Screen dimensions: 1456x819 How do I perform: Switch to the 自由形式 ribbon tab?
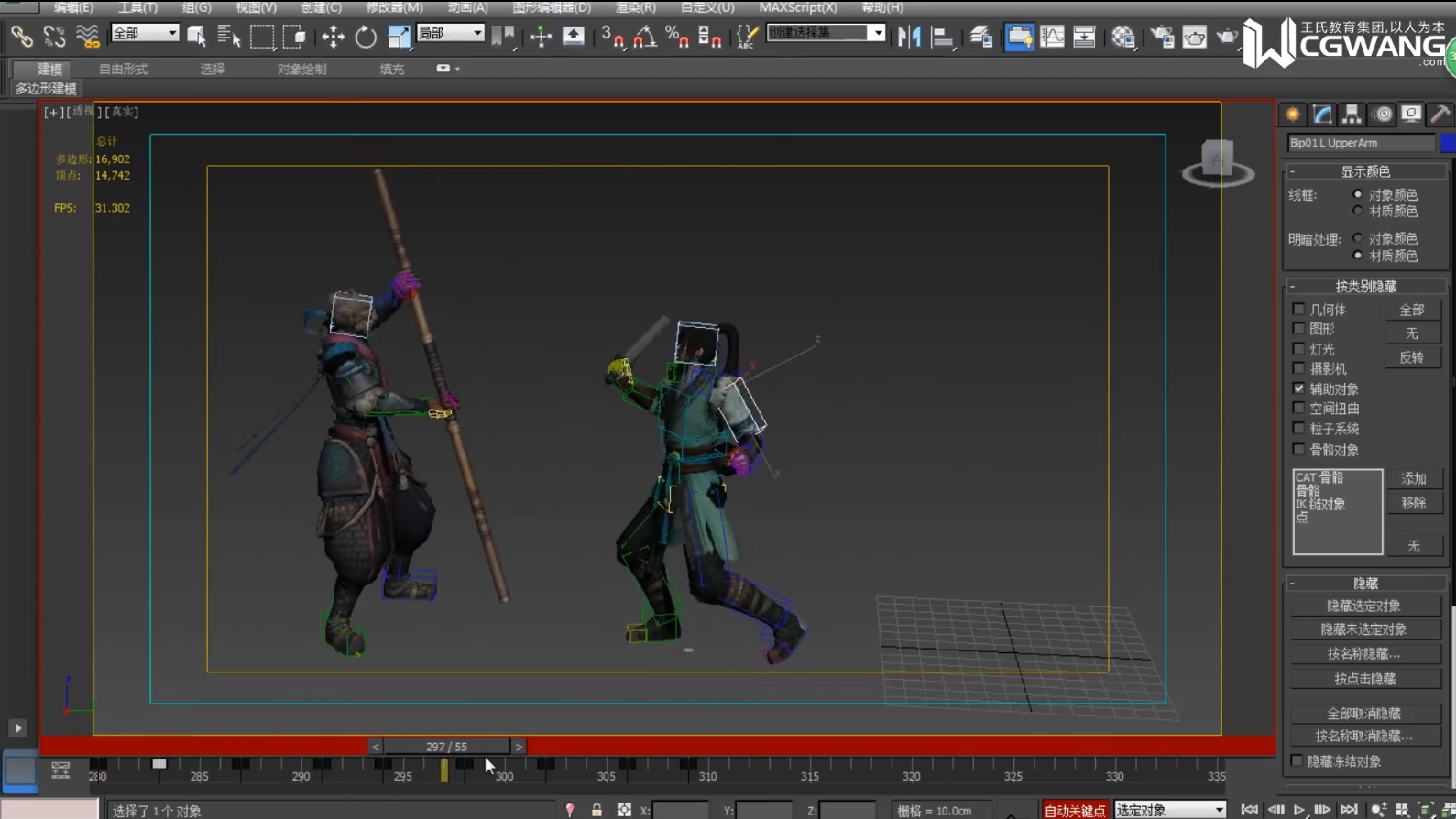123,69
